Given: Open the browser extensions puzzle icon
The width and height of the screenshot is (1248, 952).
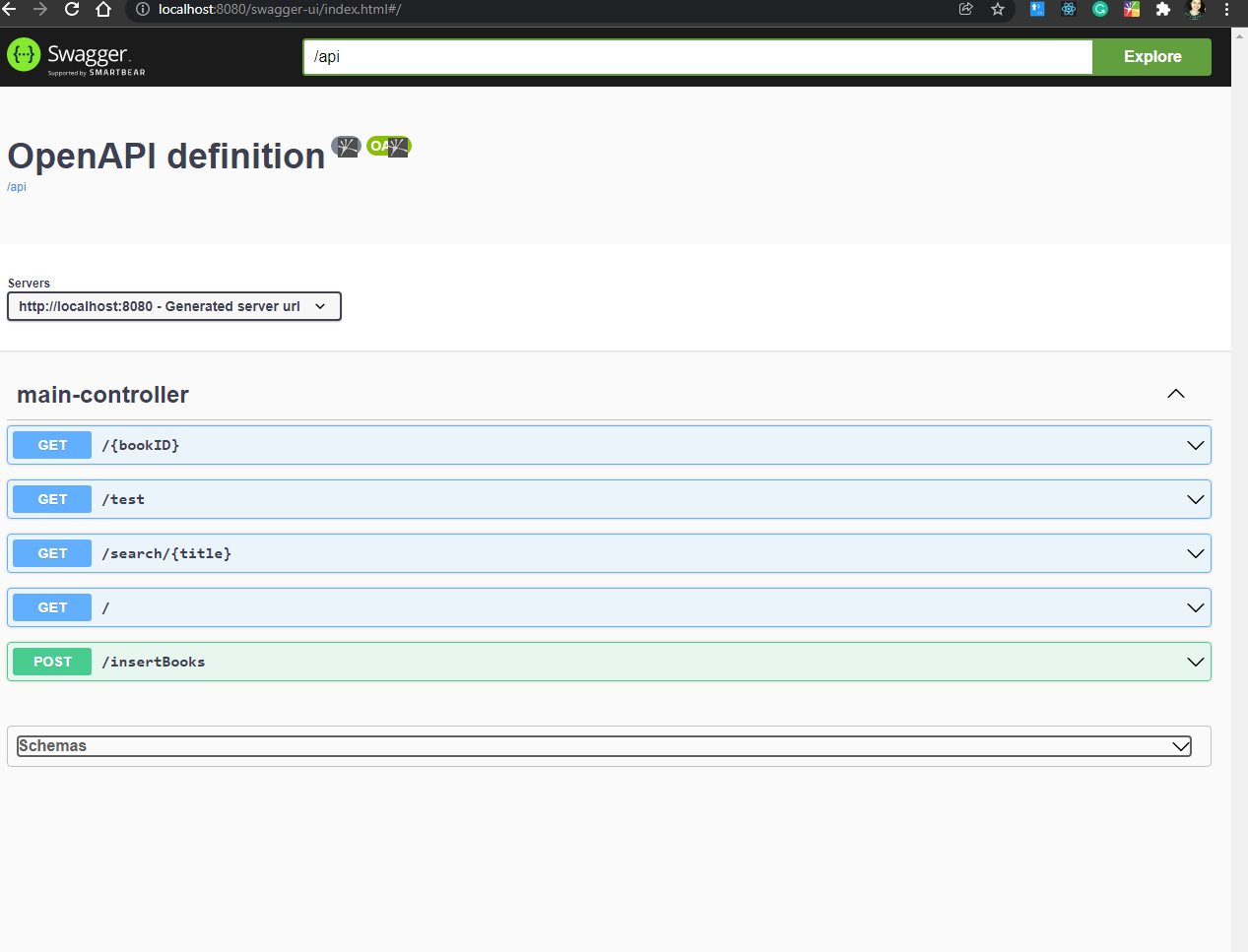Looking at the screenshot, I should pyautogui.click(x=1163, y=9).
